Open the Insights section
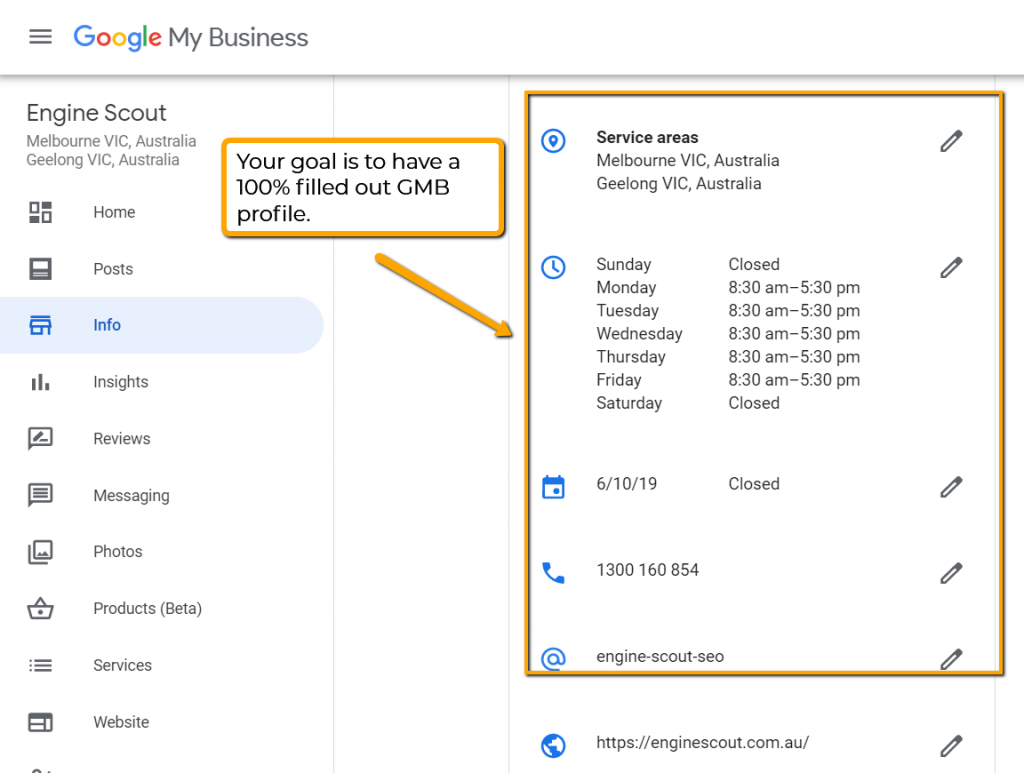1024x773 pixels. (120, 382)
